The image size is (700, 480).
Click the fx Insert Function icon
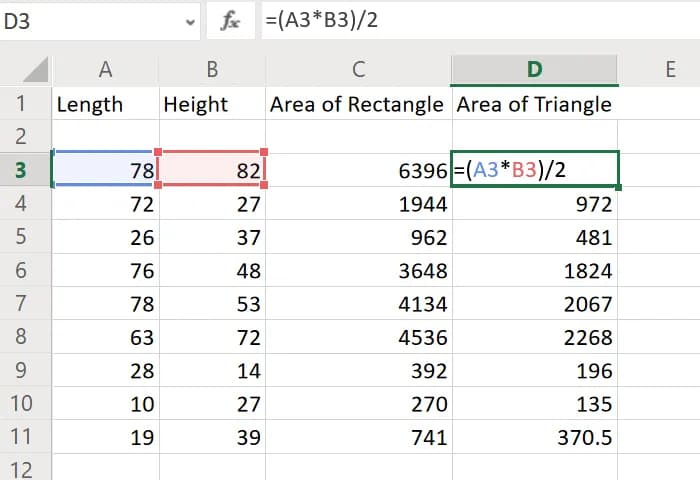point(231,21)
